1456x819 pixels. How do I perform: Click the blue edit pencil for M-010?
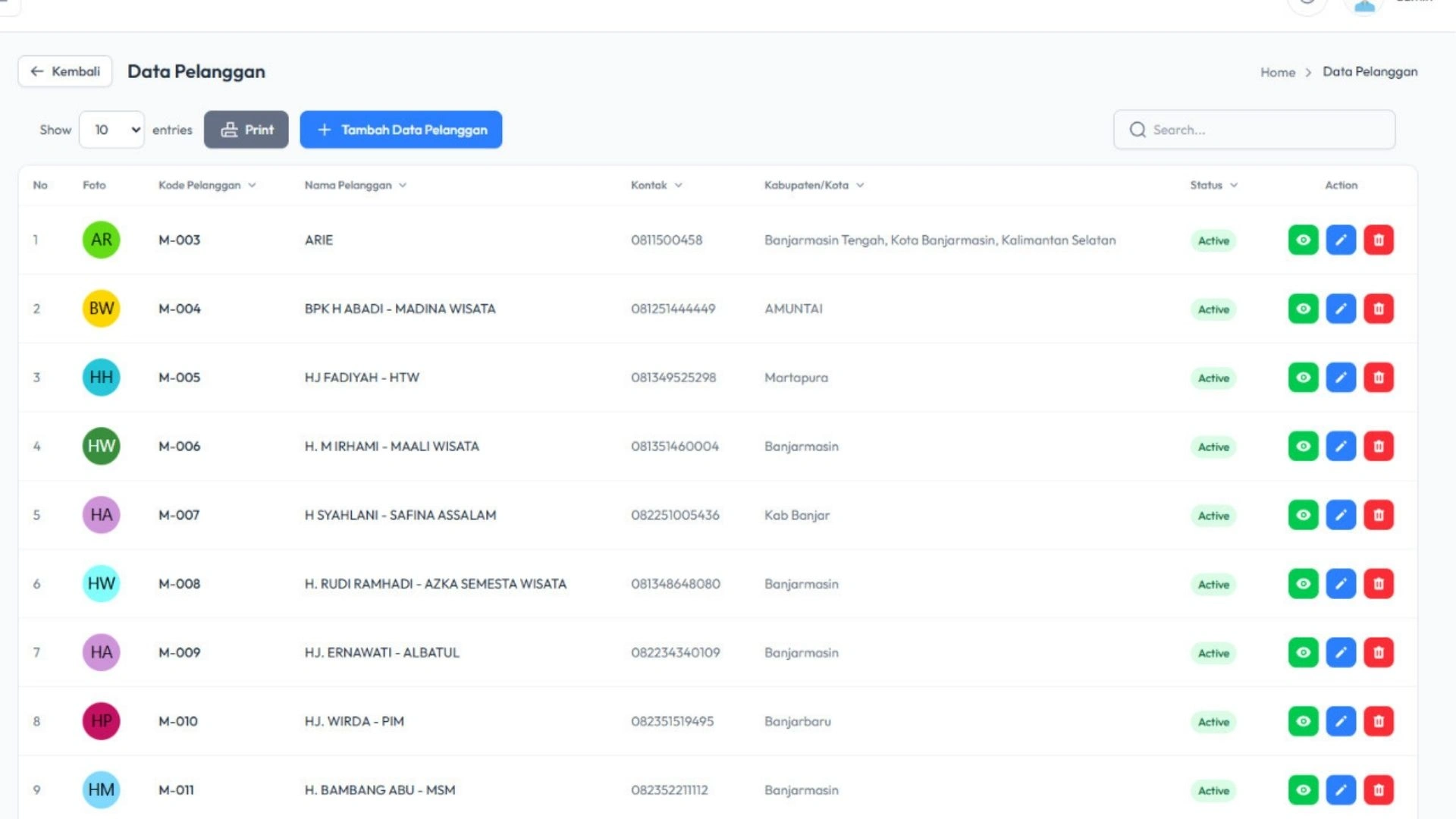(x=1340, y=721)
